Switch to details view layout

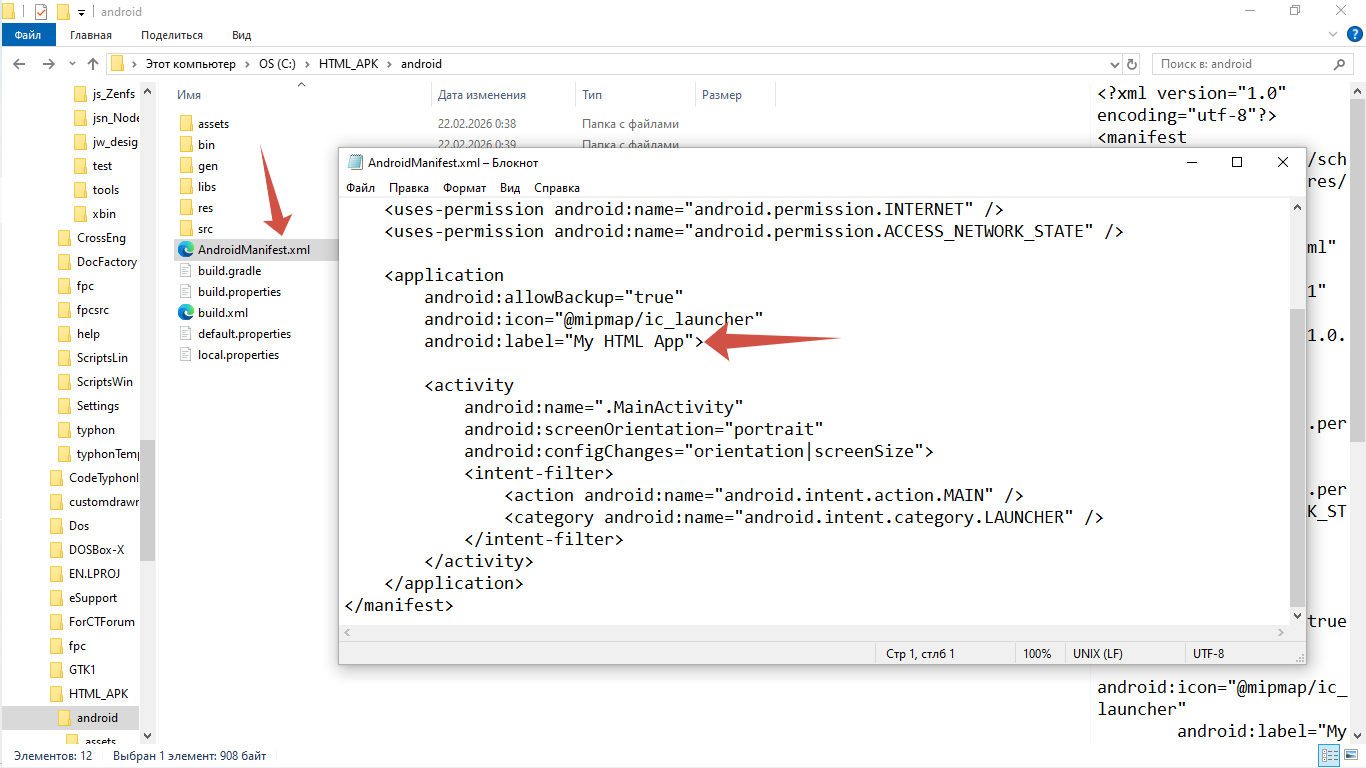pos(1330,756)
